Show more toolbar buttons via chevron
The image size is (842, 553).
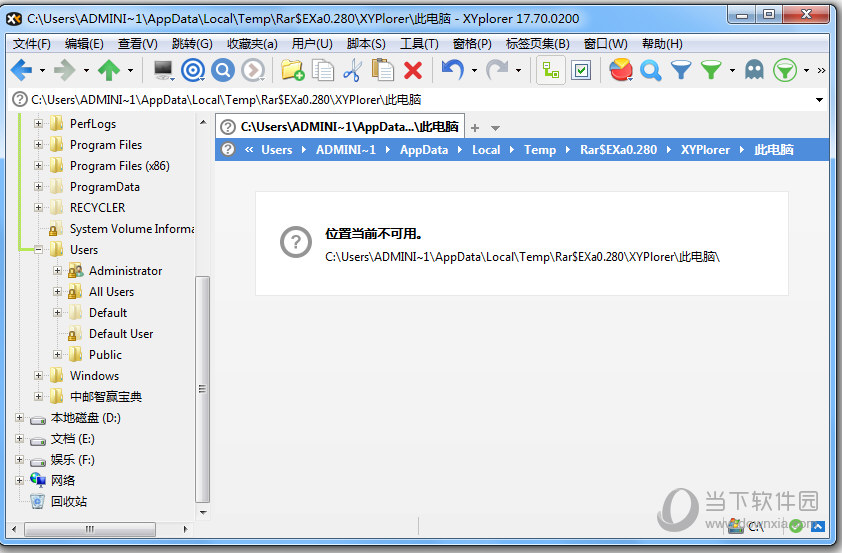[x=821, y=70]
